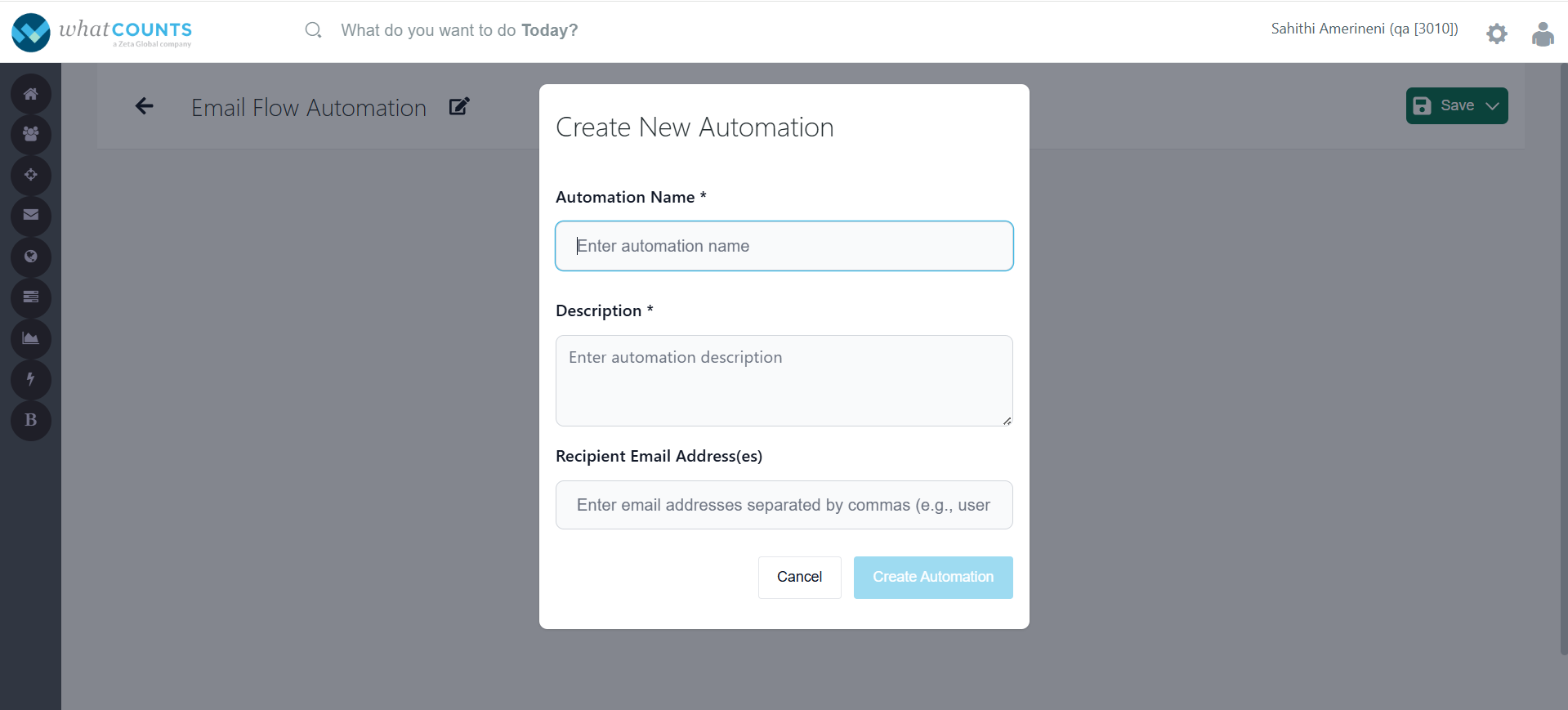Open the Home sidebar icon
Viewport: 1568px width, 710px height.
coord(31,94)
